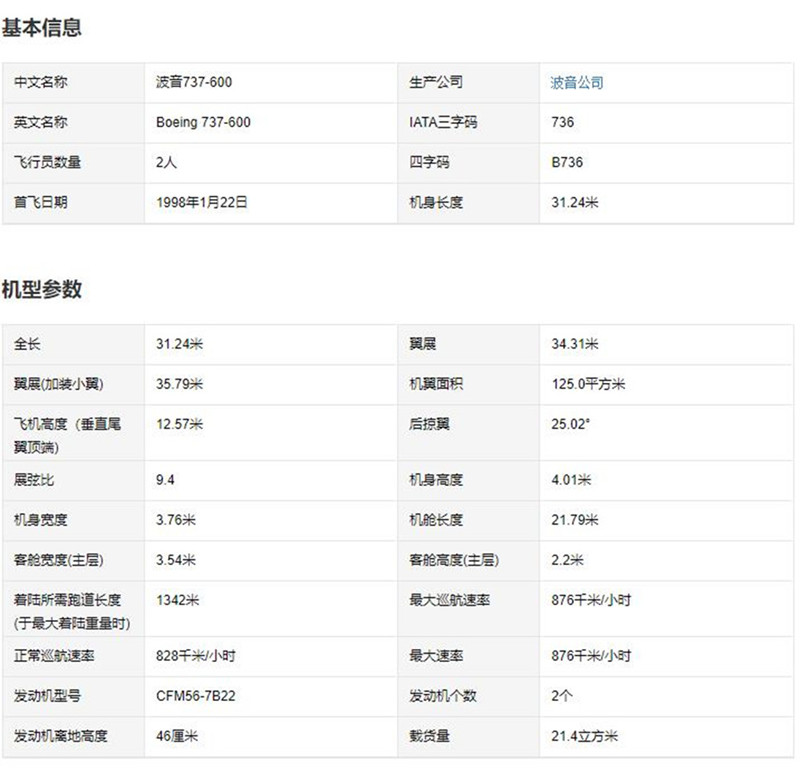The height and width of the screenshot is (772, 800).
Task: Select the Boeing 737-600 value
Action: tap(203, 122)
